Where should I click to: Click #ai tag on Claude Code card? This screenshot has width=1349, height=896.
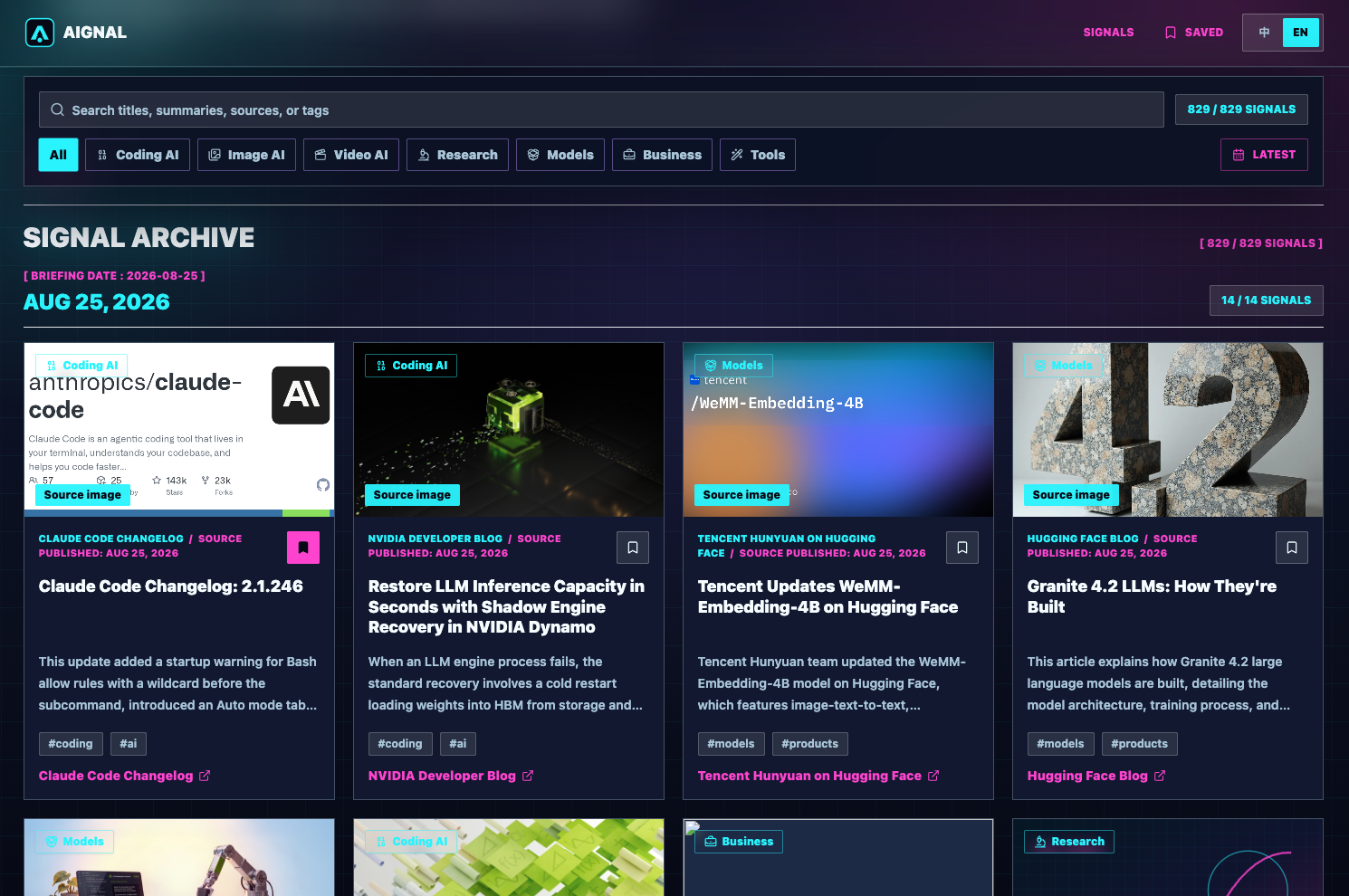click(129, 744)
